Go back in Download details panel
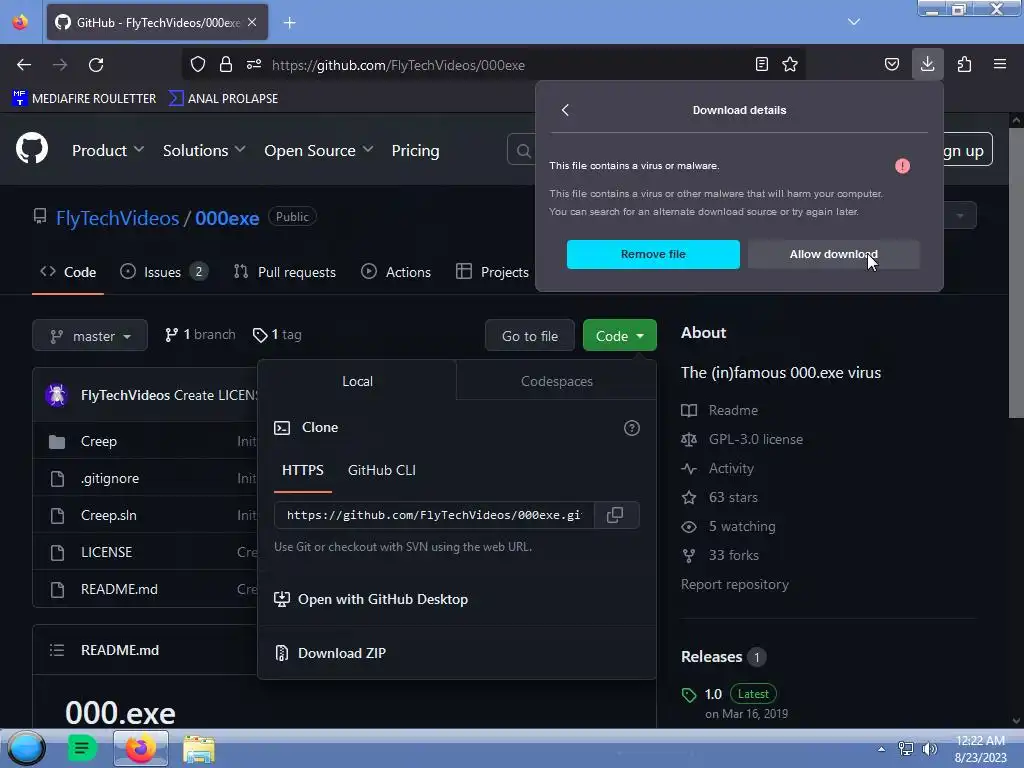 (566, 110)
